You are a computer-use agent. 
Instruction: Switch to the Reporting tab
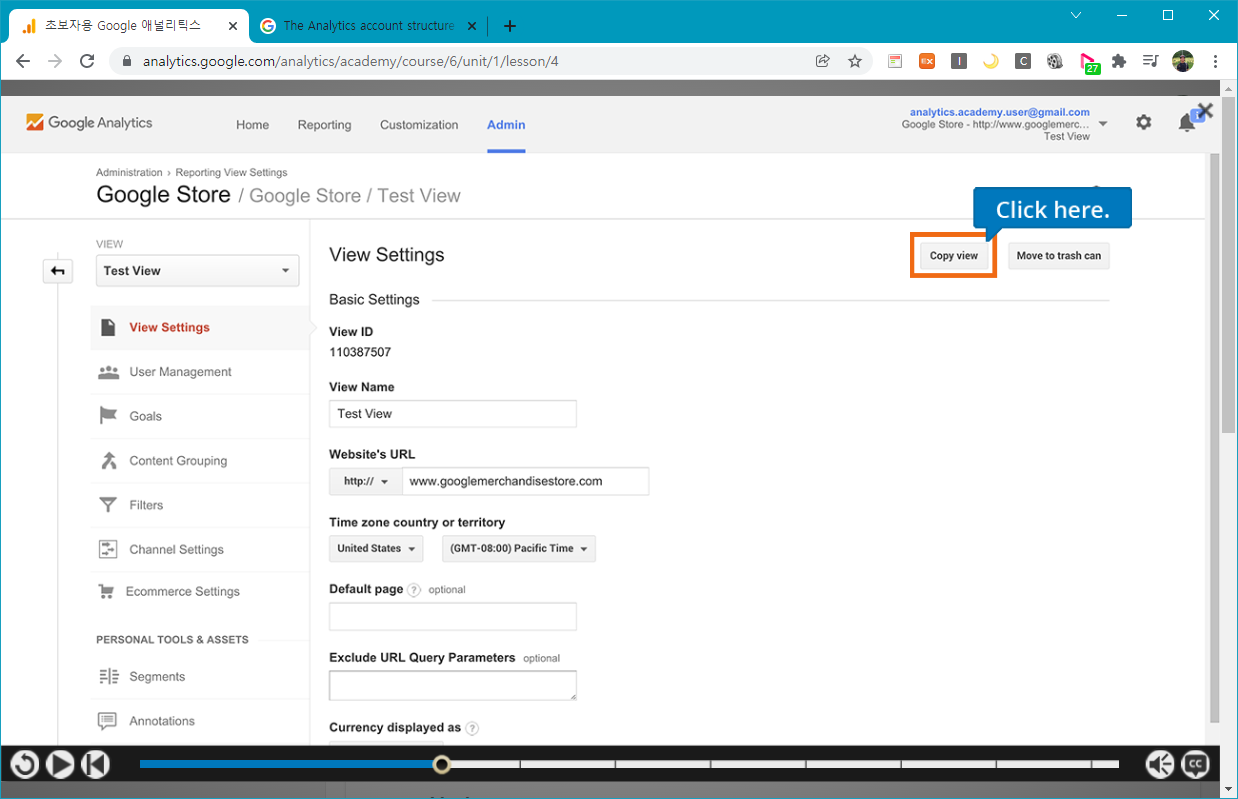point(324,125)
